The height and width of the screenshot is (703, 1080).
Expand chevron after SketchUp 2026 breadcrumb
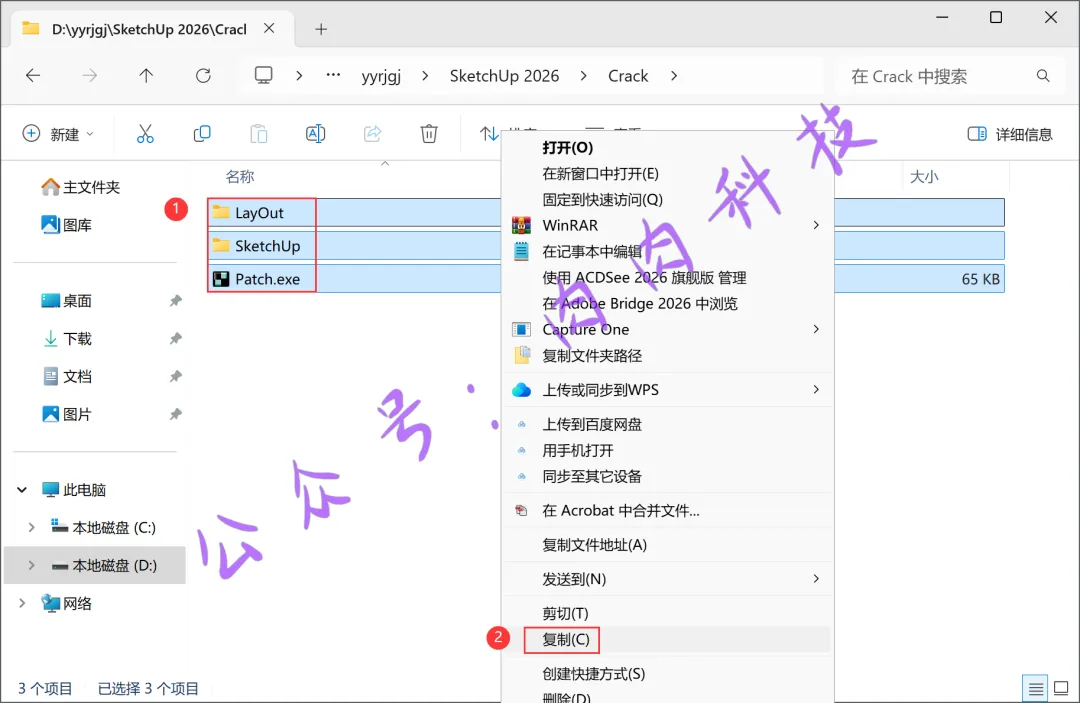(x=583, y=76)
